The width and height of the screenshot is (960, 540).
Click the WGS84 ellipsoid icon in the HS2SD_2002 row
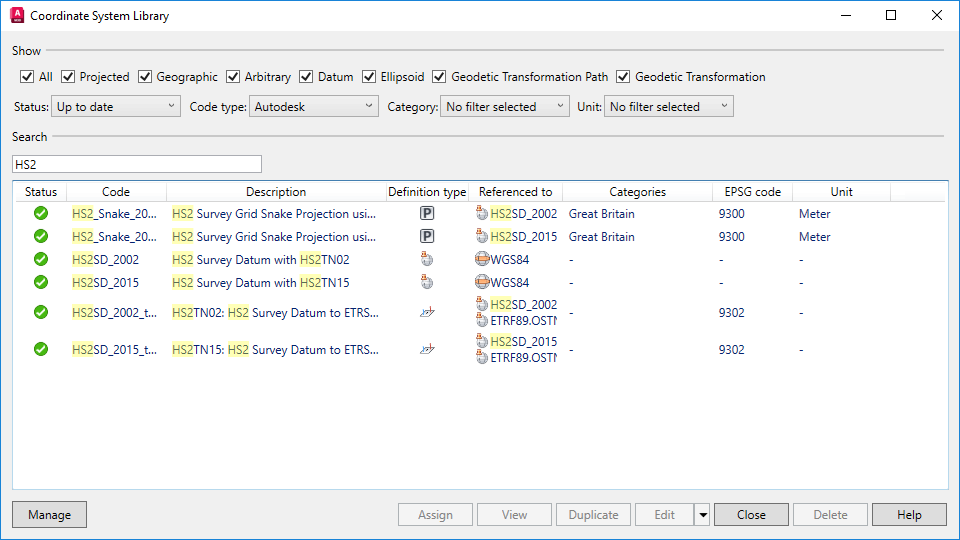pyautogui.click(x=482, y=259)
